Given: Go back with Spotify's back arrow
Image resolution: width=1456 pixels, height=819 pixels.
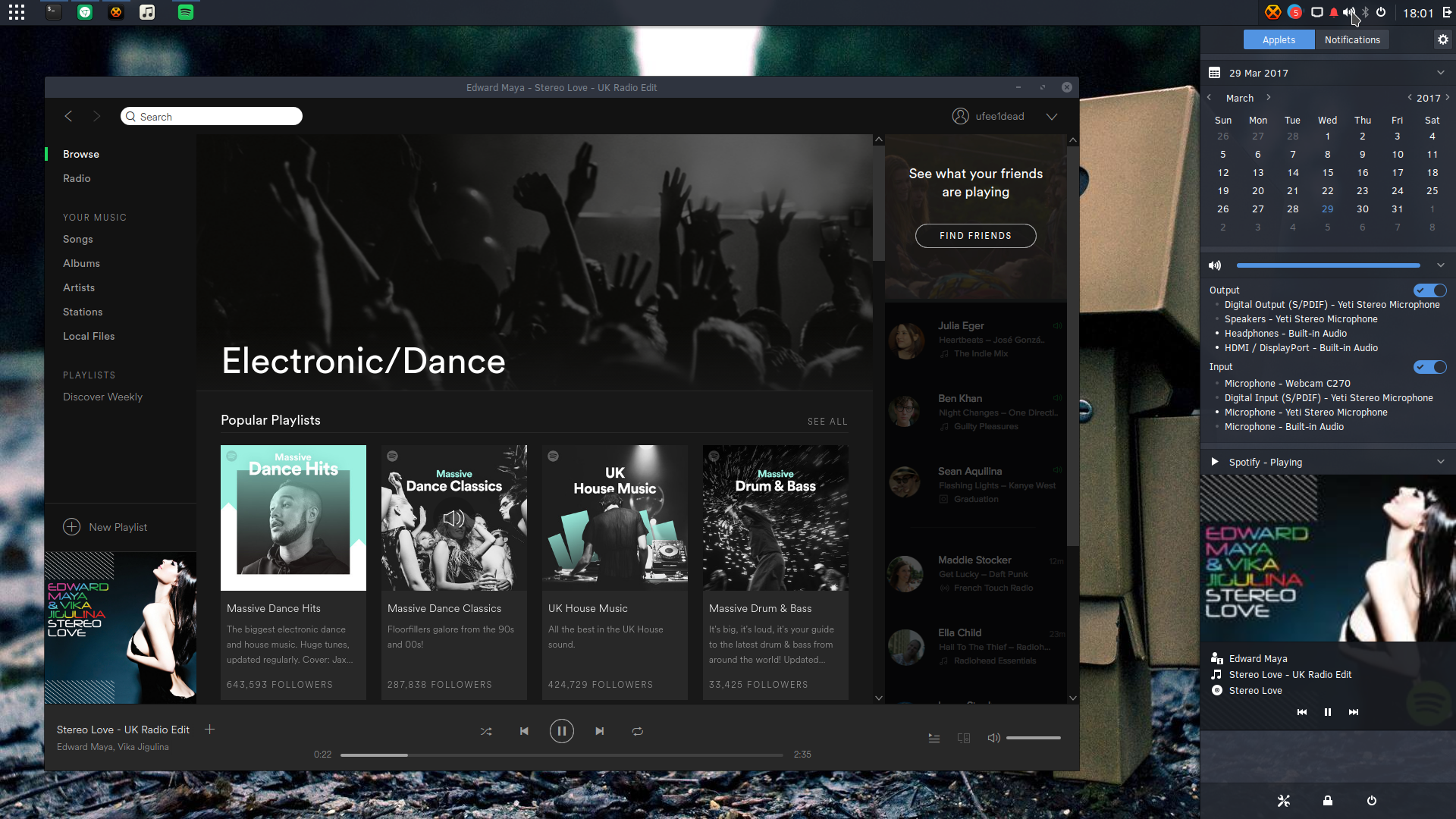Looking at the screenshot, I should click(68, 116).
